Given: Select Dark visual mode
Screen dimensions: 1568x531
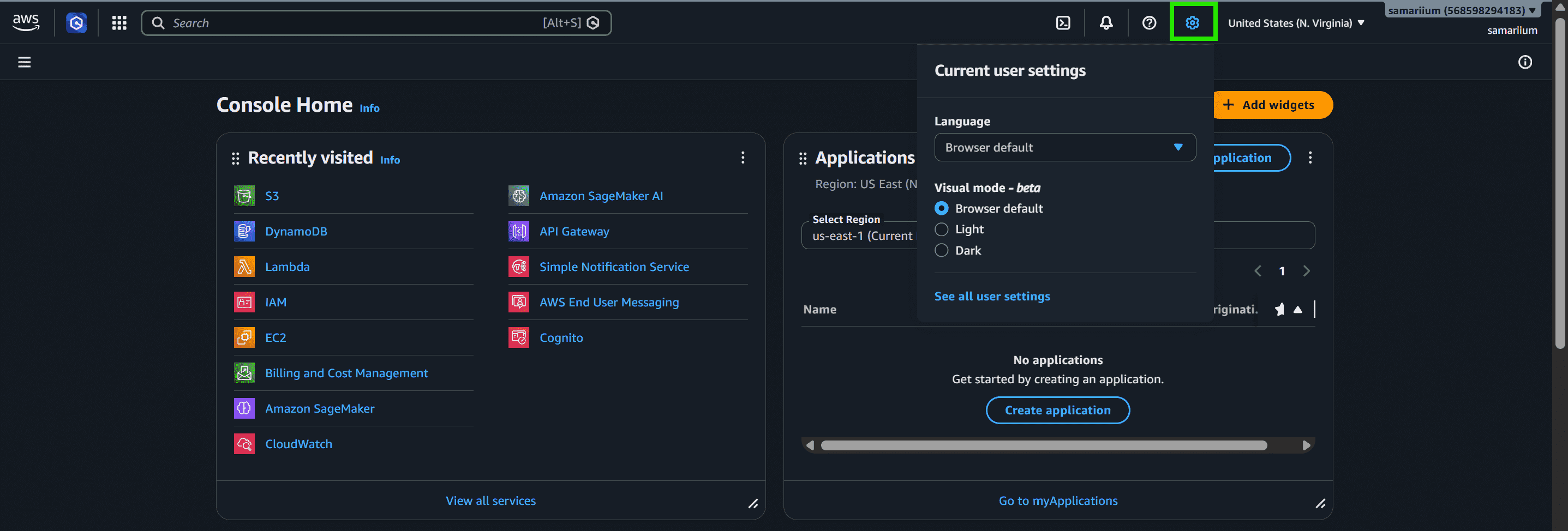Looking at the screenshot, I should [x=941, y=251].
